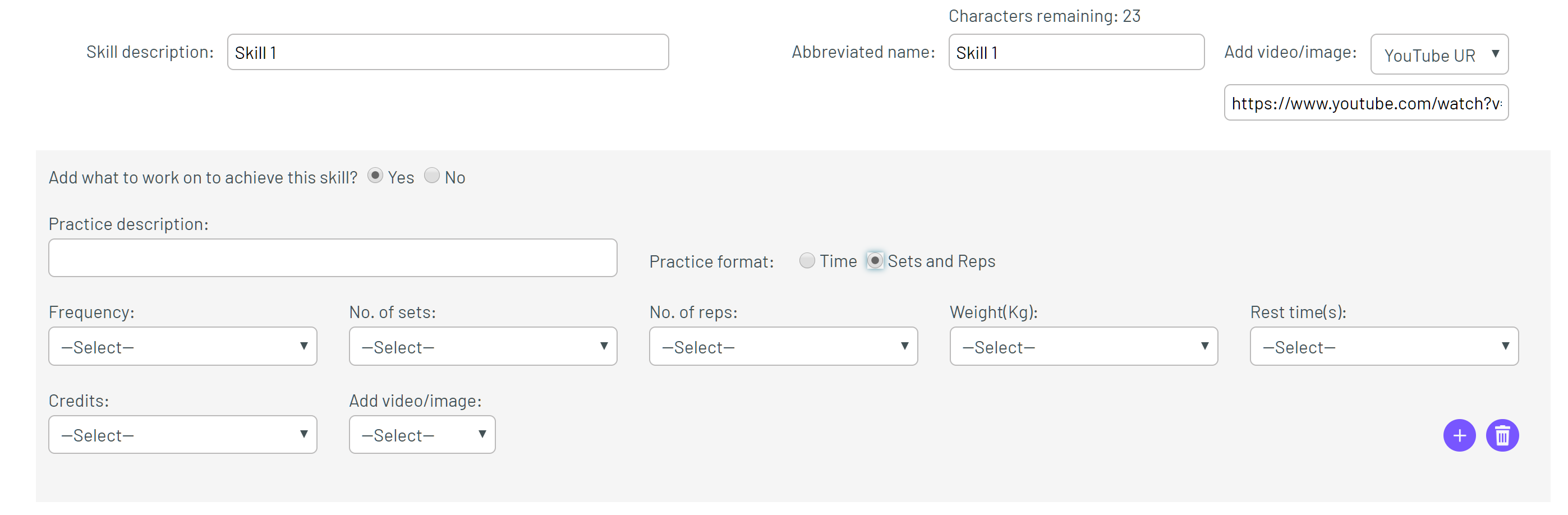Expand the Rest time(s) dropdown
Screen dimensions: 1568x515
tap(1384, 346)
